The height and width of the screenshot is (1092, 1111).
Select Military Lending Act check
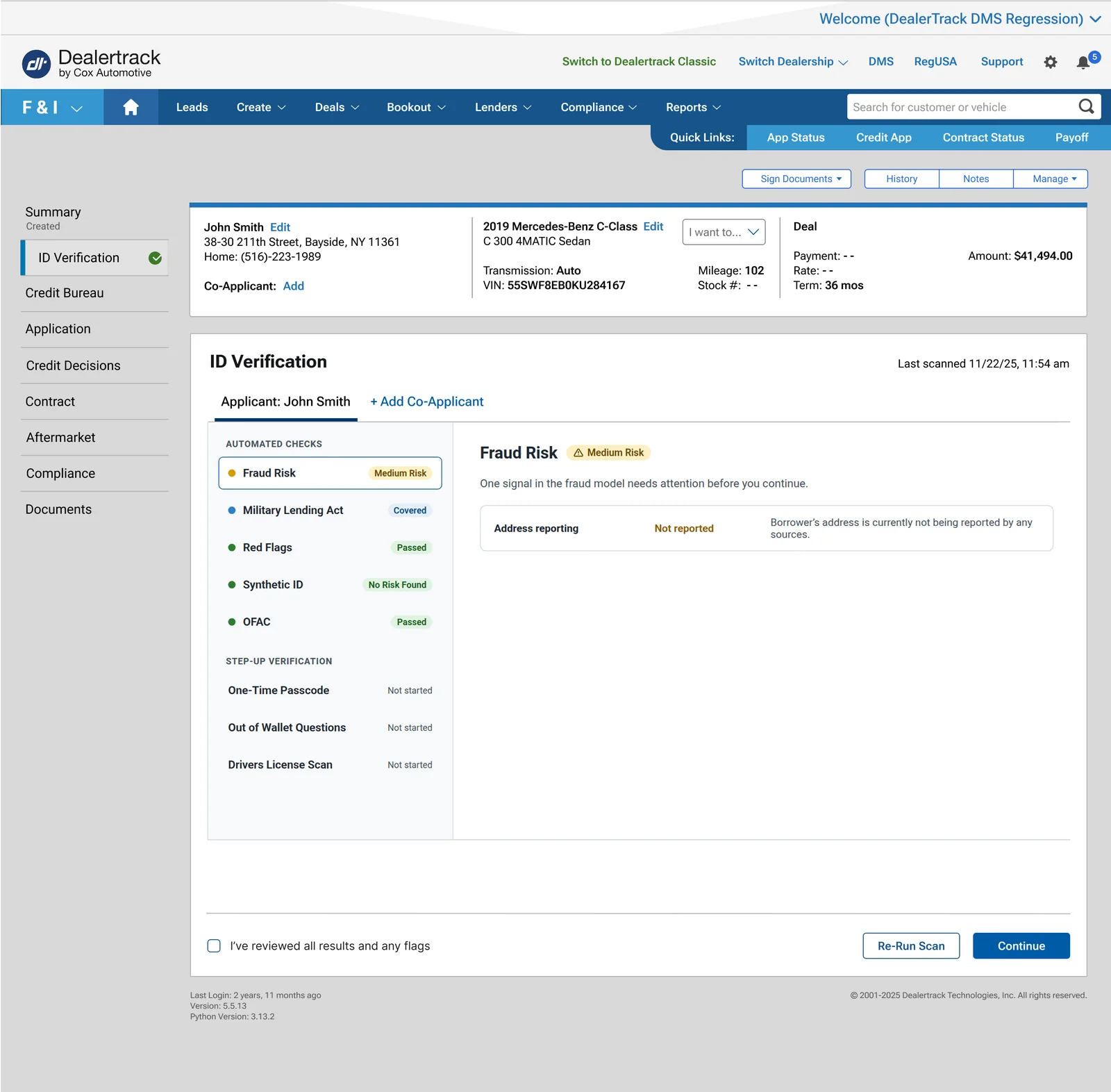(x=330, y=511)
